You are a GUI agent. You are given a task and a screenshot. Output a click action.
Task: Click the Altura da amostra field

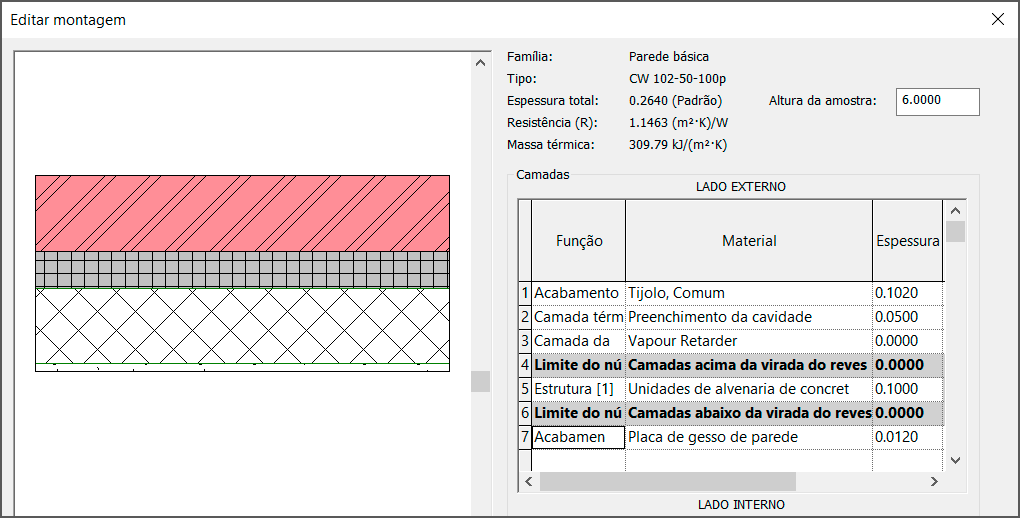(937, 101)
